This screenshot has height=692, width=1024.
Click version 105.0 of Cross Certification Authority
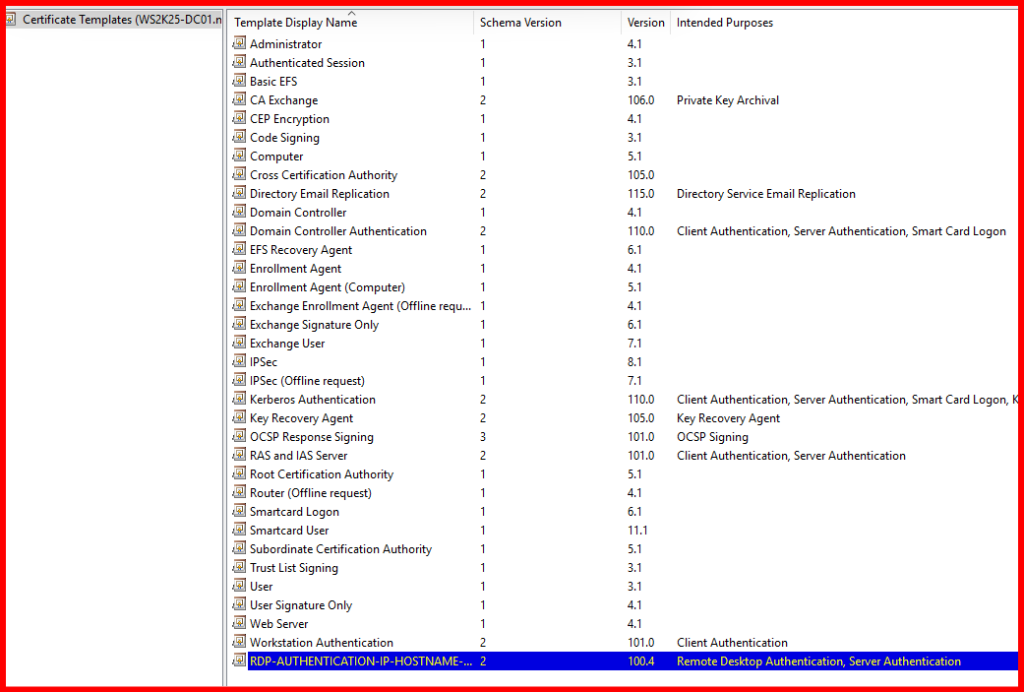[641, 176]
